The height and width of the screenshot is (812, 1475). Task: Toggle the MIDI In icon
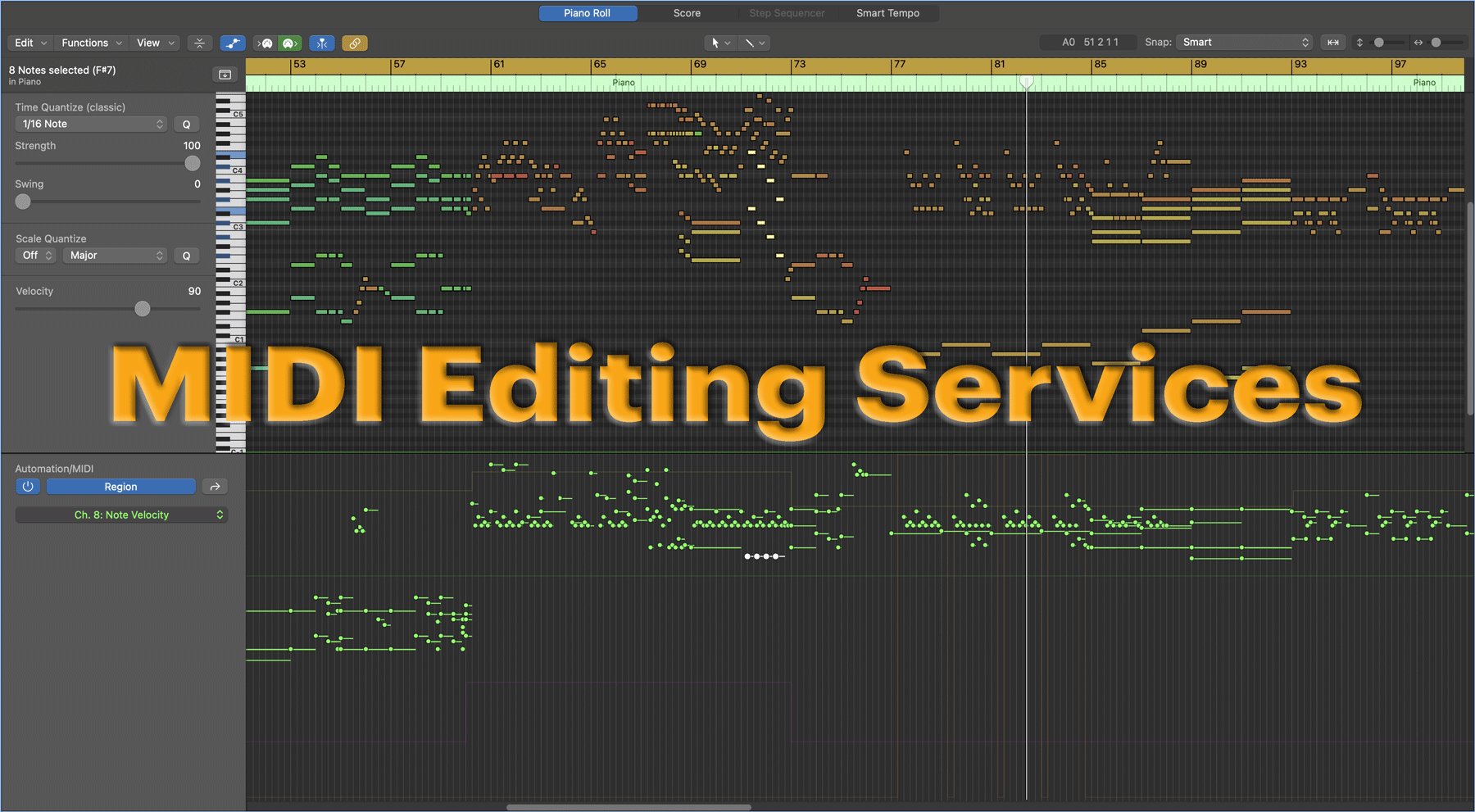264,43
